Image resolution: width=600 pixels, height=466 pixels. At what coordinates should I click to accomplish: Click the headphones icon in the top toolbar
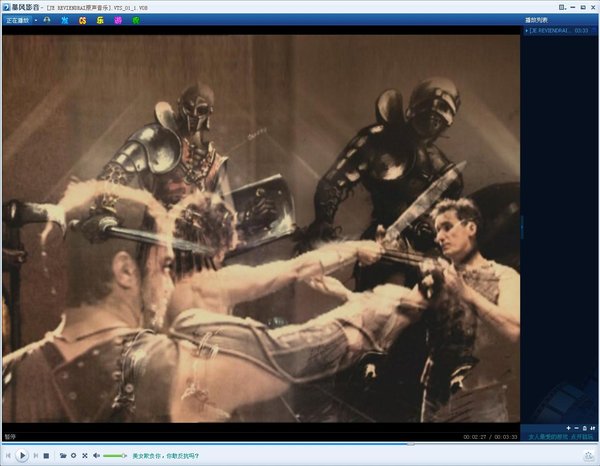(x=48, y=20)
